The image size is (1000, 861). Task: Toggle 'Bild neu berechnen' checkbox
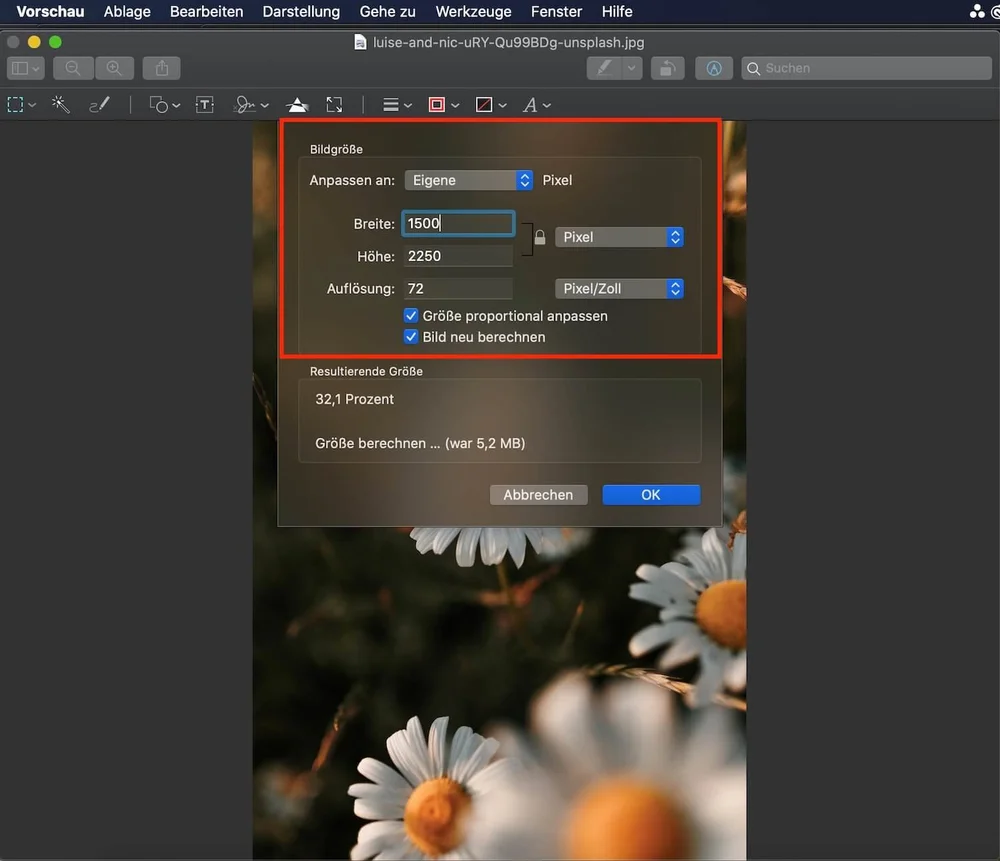coord(411,337)
